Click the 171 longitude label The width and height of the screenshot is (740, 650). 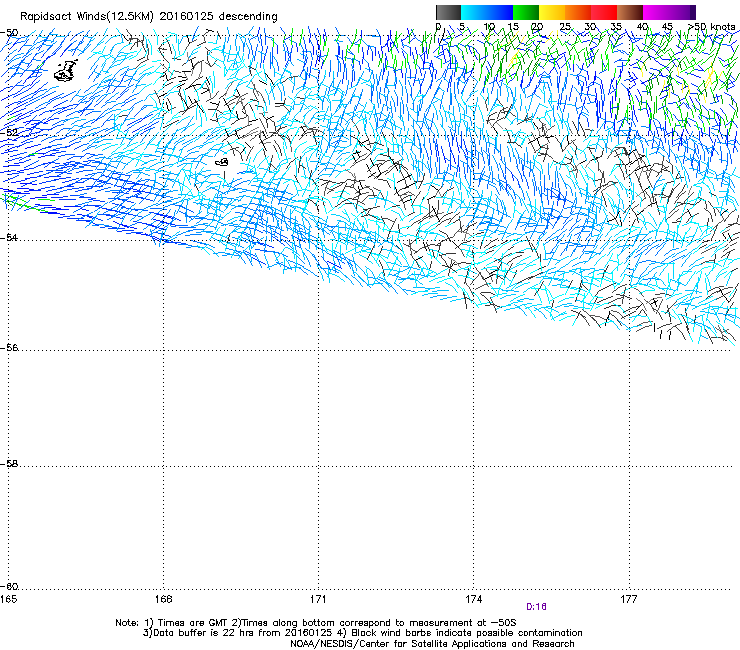coord(318,599)
